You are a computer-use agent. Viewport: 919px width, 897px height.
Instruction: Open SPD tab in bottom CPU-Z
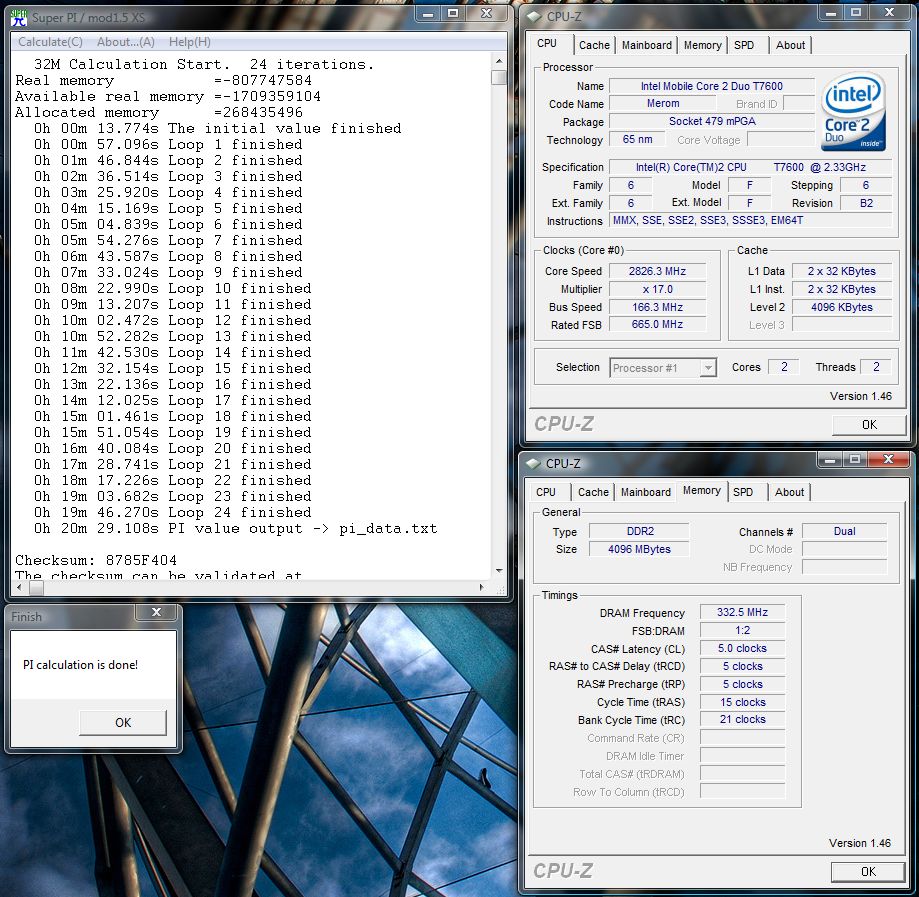click(x=743, y=492)
